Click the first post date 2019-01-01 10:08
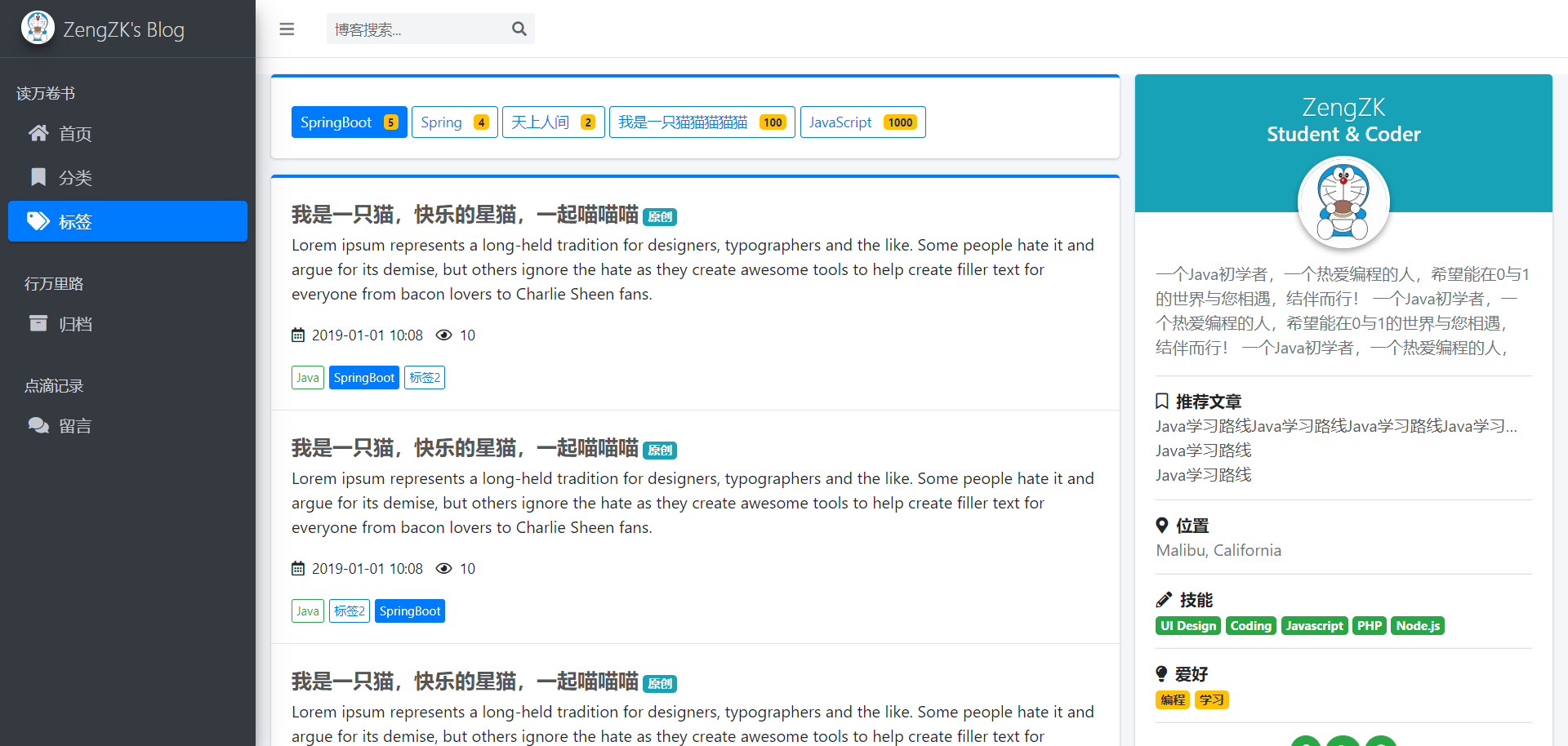This screenshot has height=746, width=1568. (x=367, y=335)
